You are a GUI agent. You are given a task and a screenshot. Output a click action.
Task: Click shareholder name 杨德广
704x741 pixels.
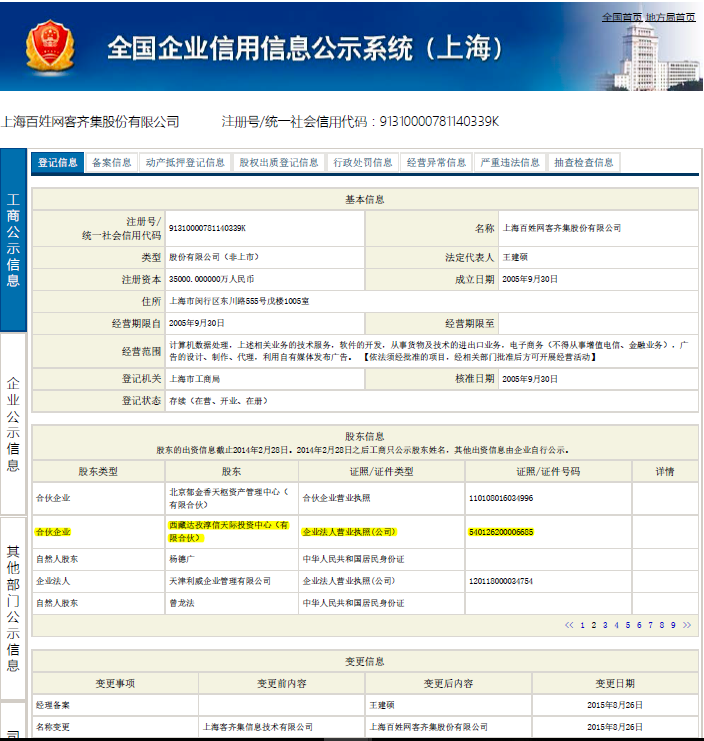click(x=181, y=559)
